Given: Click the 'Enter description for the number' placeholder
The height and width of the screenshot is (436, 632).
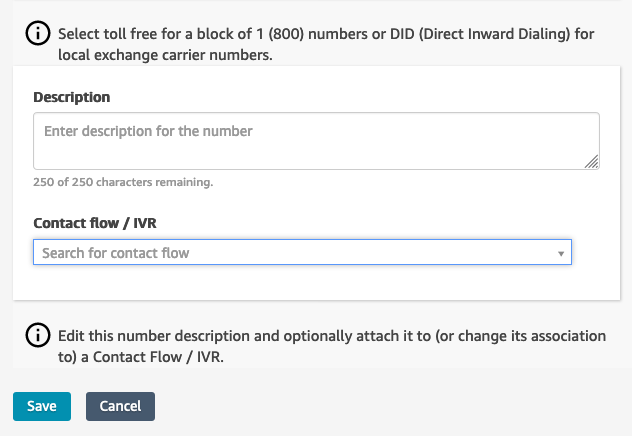Looking at the screenshot, I should point(148,131).
